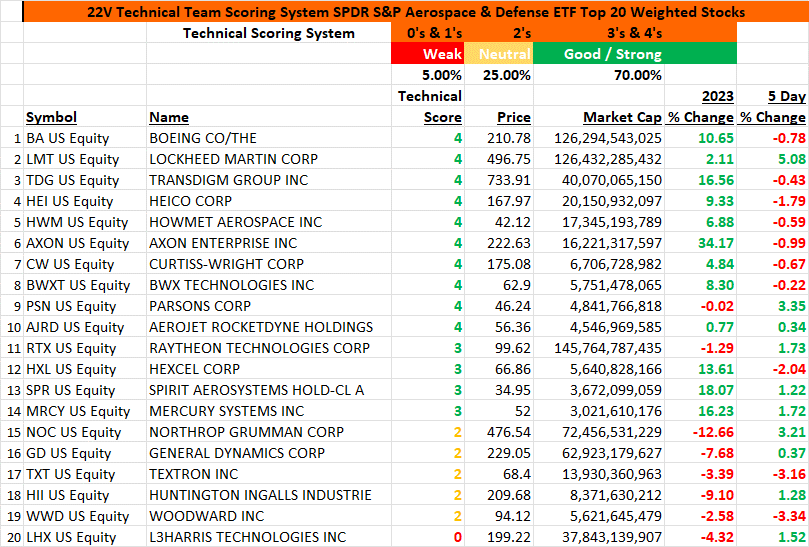Select BWX Technologies' price 62.9
The height and width of the screenshot is (547, 809).
(x=499, y=285)
